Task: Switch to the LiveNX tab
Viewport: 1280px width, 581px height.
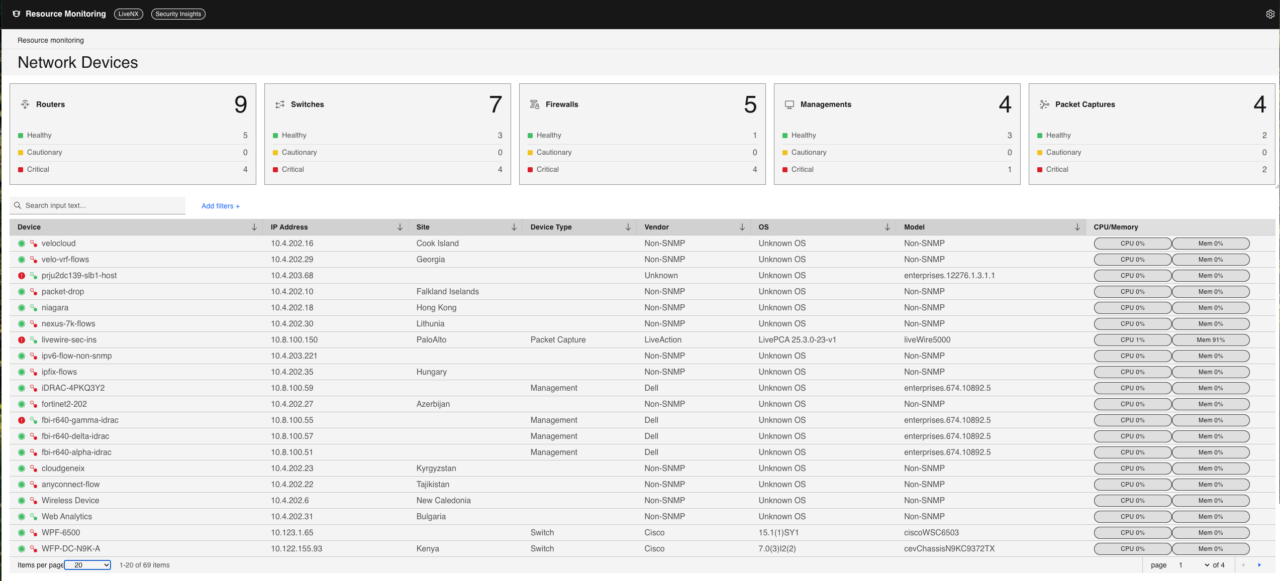Action: (x=128, y=14)
